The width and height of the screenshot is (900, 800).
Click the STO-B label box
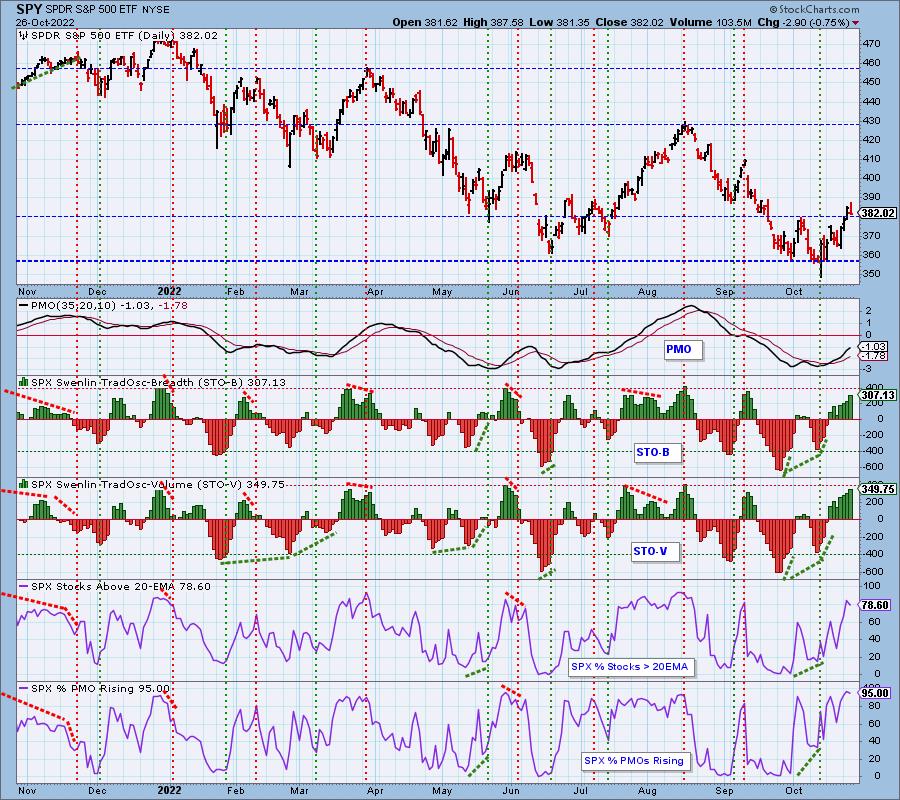click(657, 452)
